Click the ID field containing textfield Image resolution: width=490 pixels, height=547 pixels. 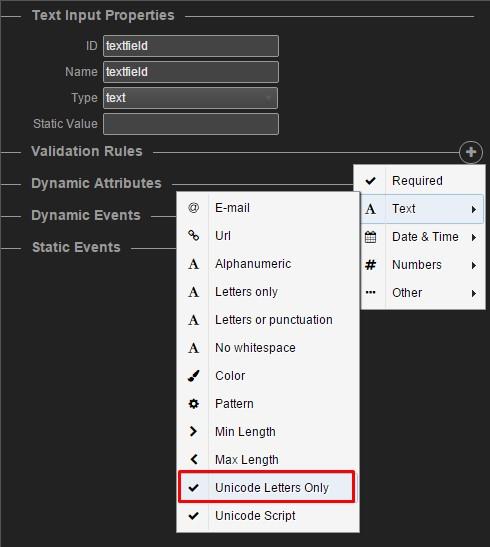[x=191, y=46]
